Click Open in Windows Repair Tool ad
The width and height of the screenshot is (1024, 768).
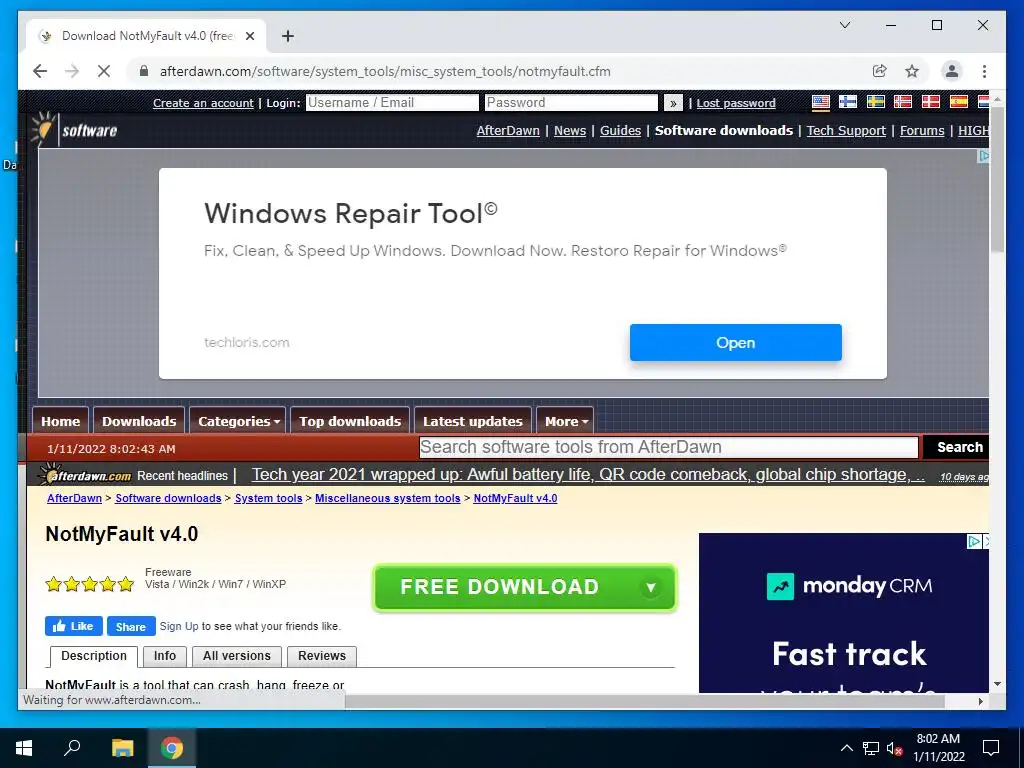[735, 342]
